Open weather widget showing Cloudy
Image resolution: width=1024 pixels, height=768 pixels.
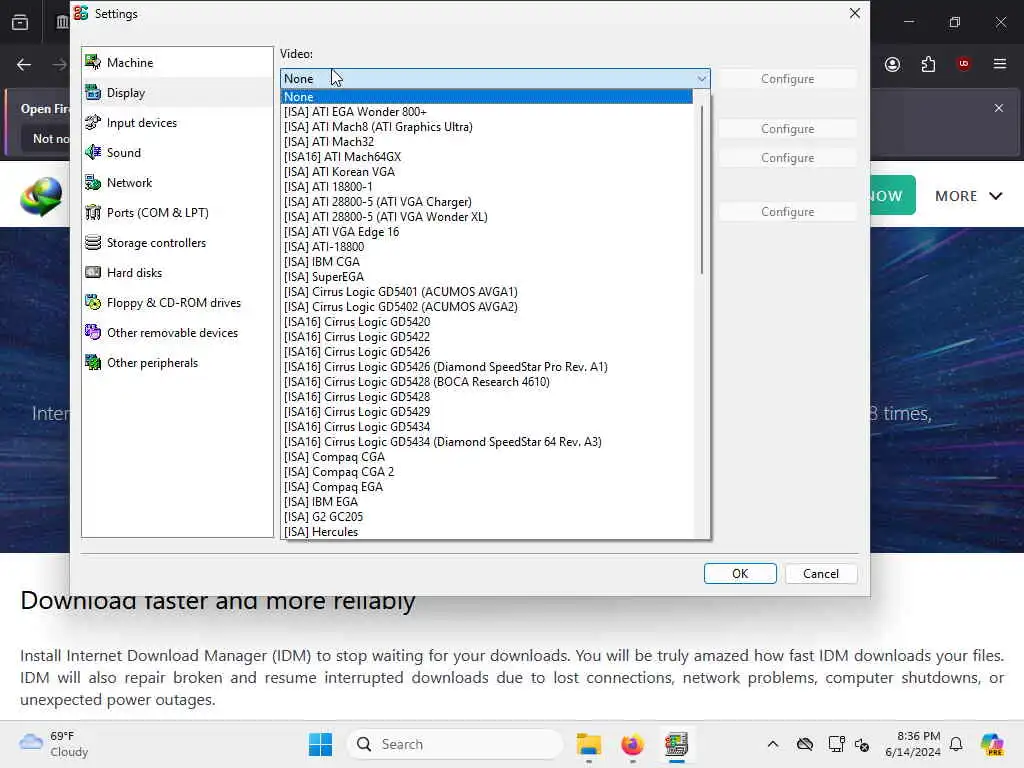pos(54,744)
